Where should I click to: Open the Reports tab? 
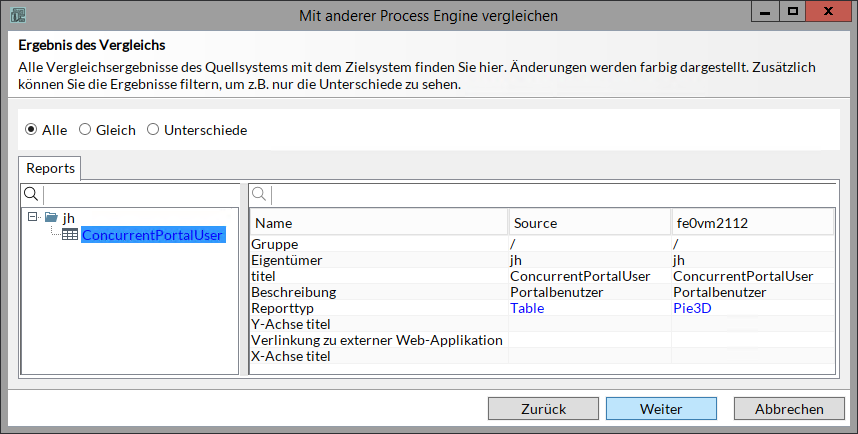pos(50,169)
